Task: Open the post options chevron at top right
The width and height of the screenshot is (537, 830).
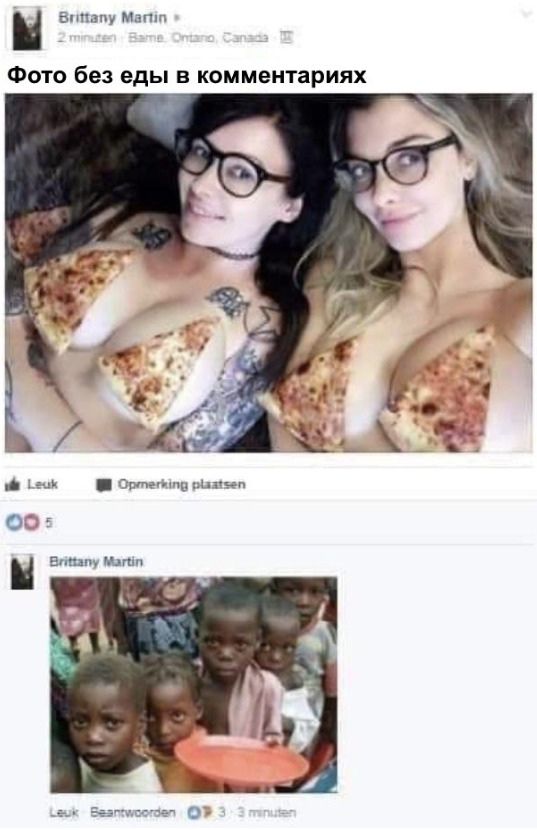Action: click(526, 14)
